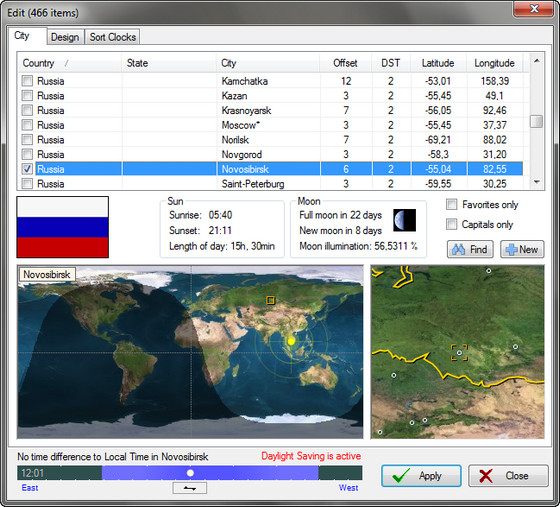Uncheck the Novosibirsk row checkbox
Viewport: 560px width, 507px height.
click(x=27, y=169)
